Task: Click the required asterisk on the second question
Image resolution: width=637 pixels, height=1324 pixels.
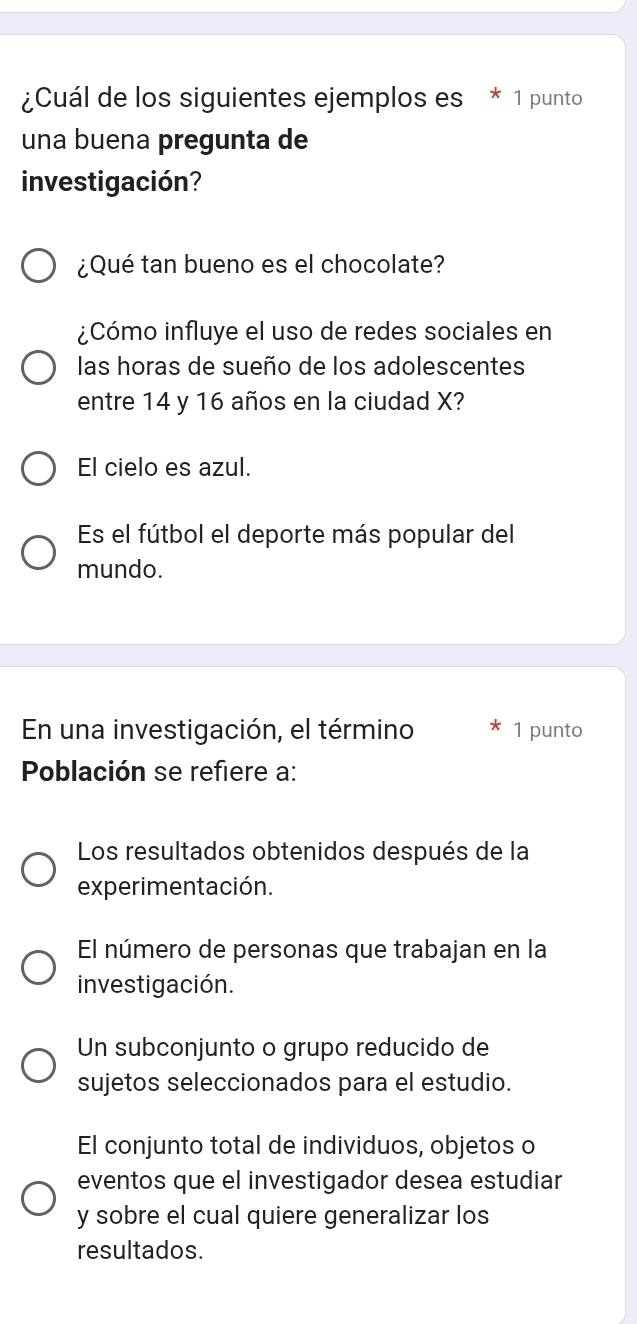Action: click(x=494, y=729)
